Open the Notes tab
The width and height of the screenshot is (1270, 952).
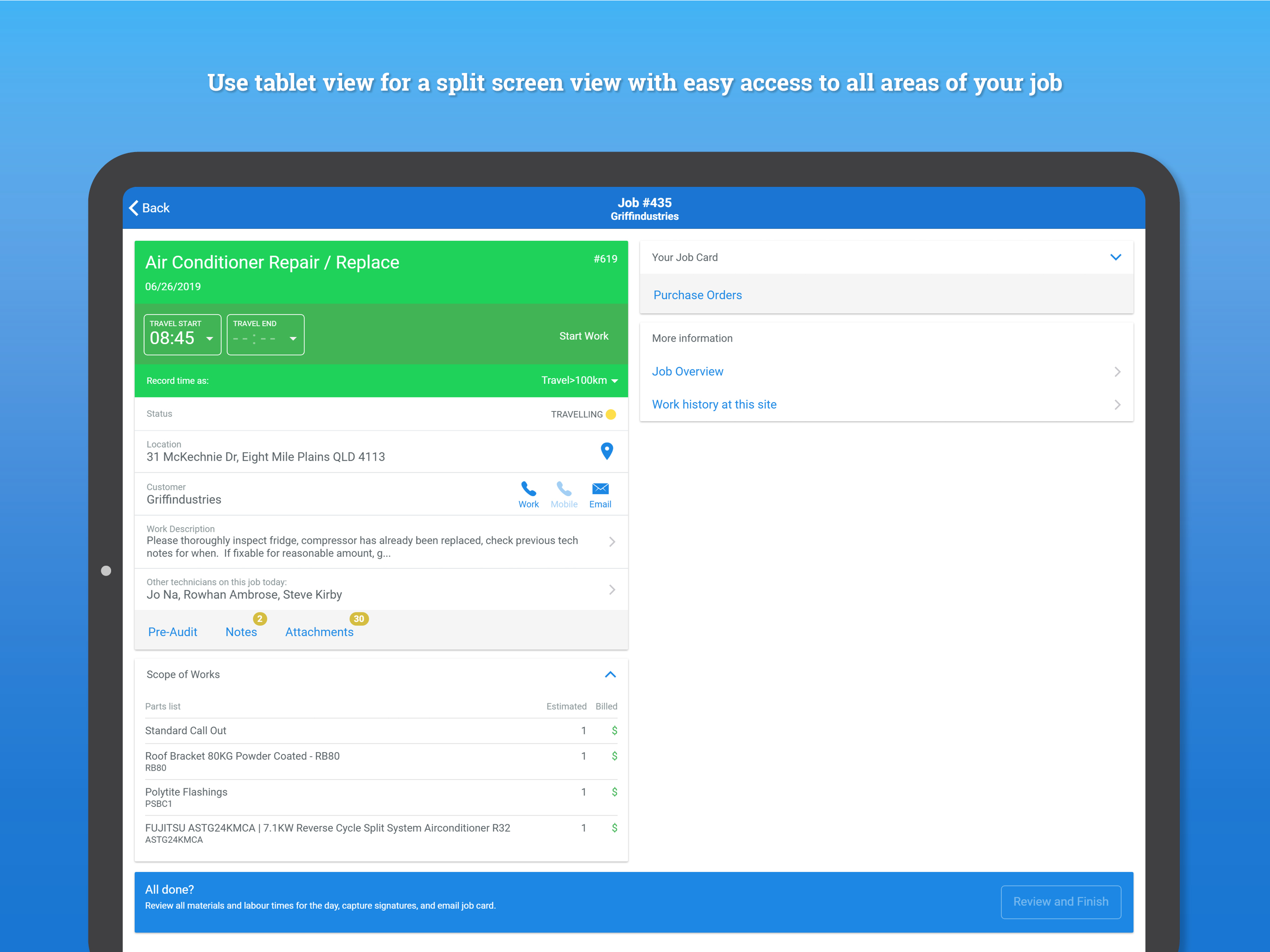pos(241,632)
